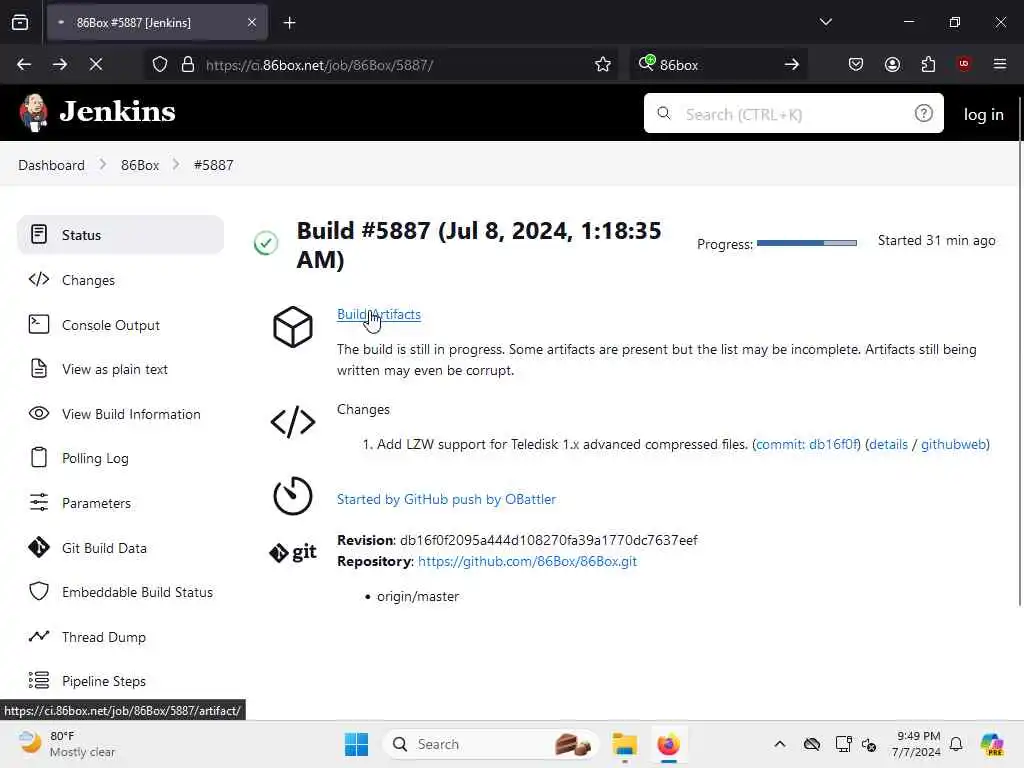Click the Polling Log clipboard icon
This screenshot has width=1024, height=768.
pyautogui.click(x=39, y=457)
